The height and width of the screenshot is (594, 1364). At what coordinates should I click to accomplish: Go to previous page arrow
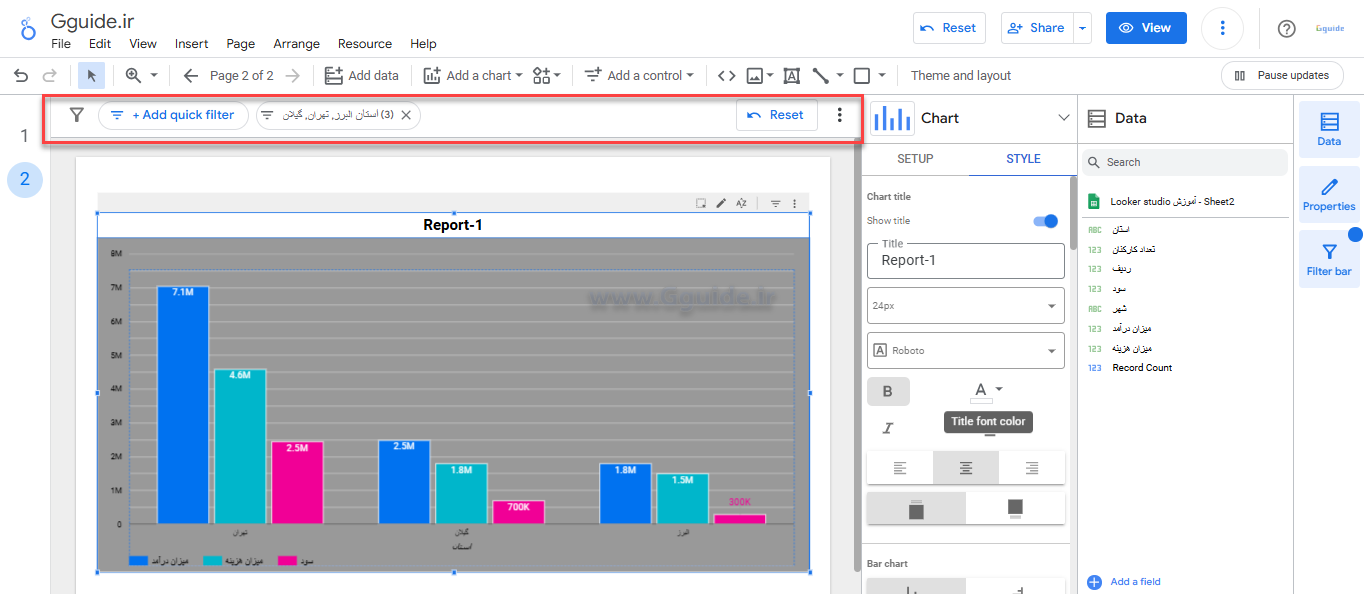pos(191,75)
